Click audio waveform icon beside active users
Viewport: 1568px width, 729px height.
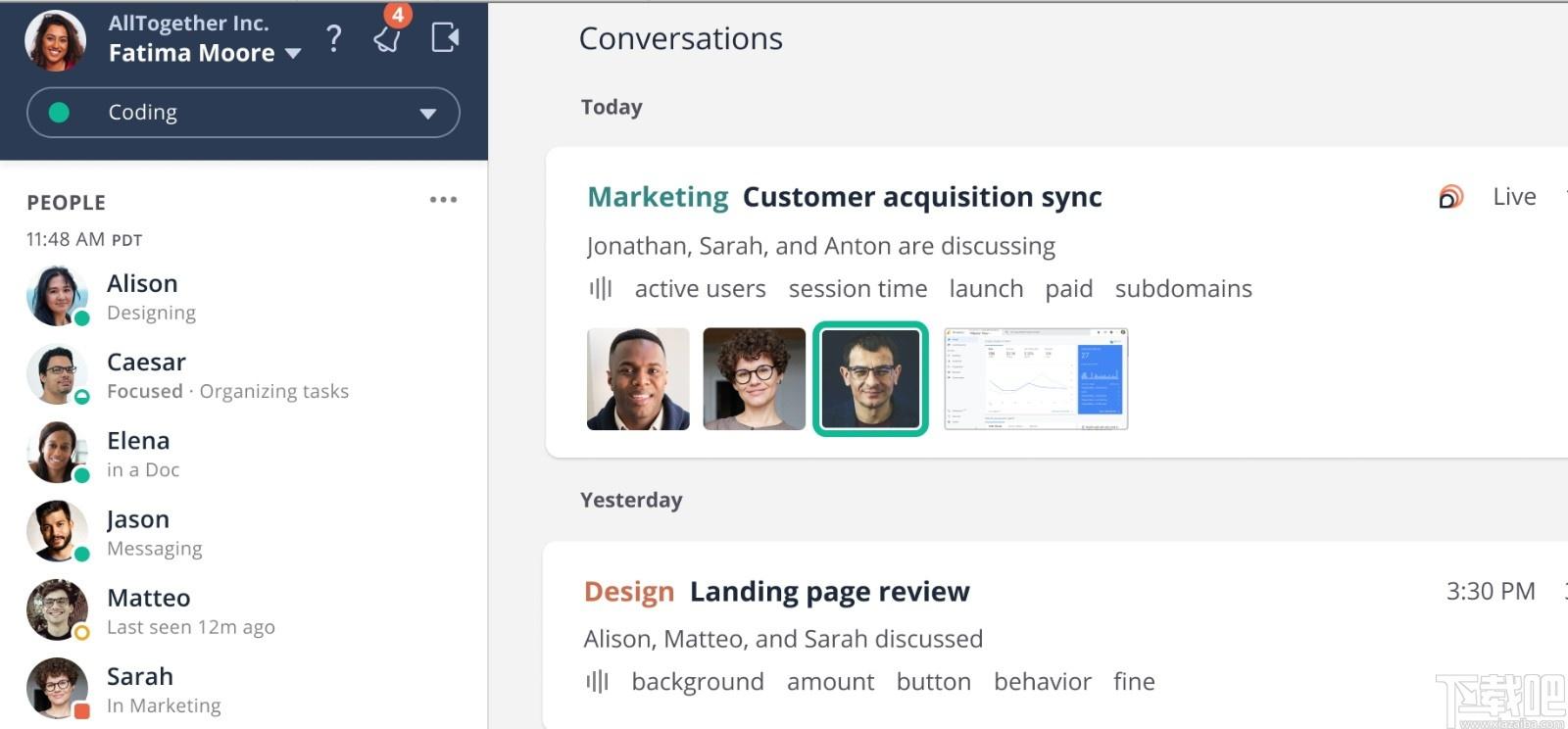click(600, 289)
